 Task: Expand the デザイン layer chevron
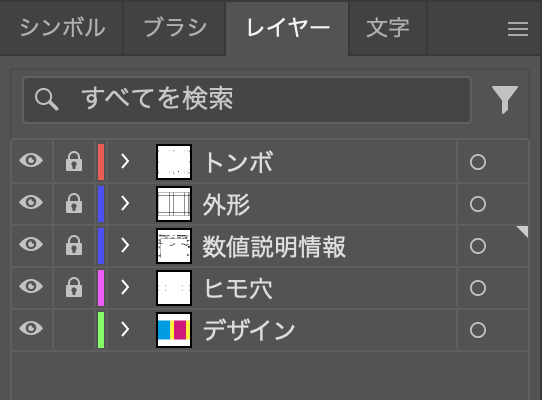(125, 329)
